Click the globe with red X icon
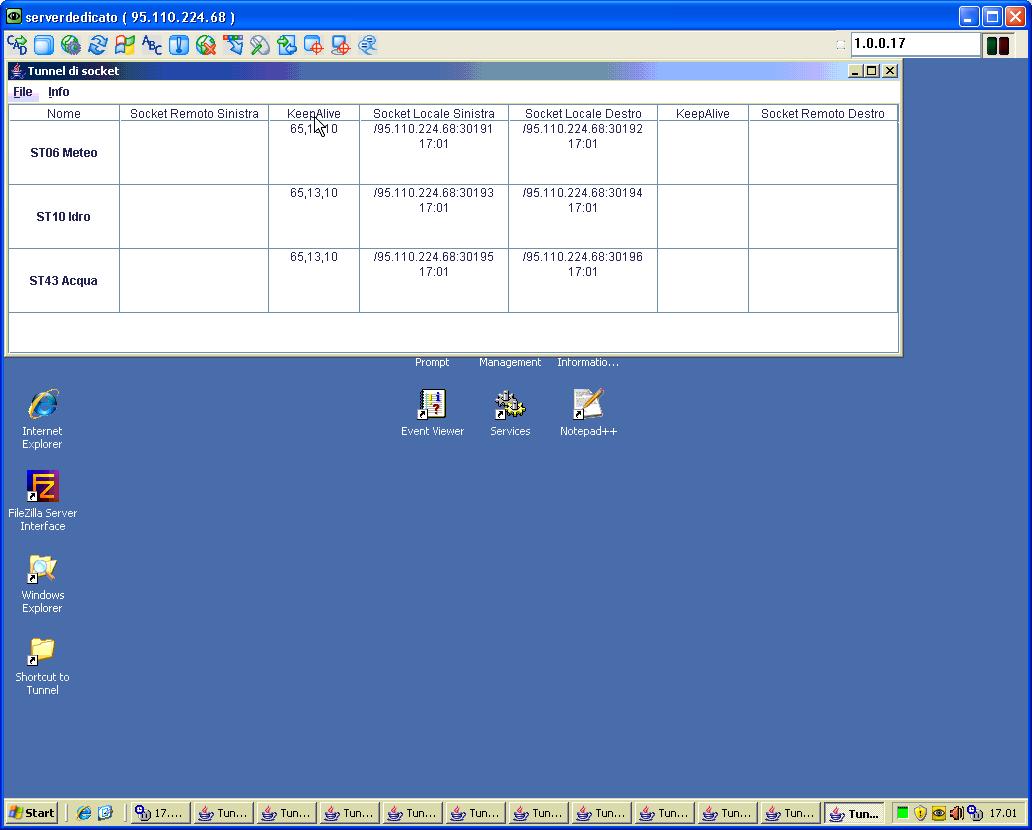 tap(206, 45)
